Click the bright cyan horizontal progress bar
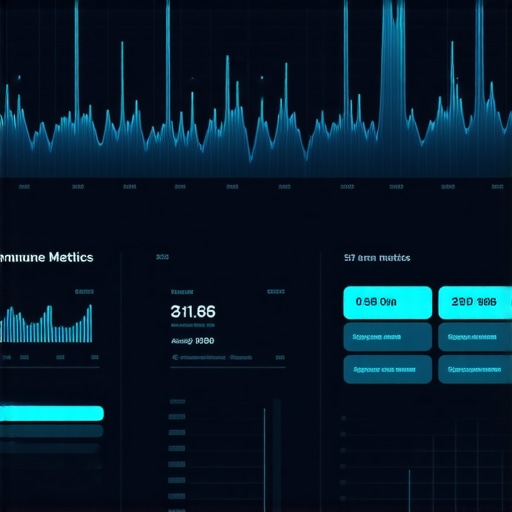 click(52, 413)
